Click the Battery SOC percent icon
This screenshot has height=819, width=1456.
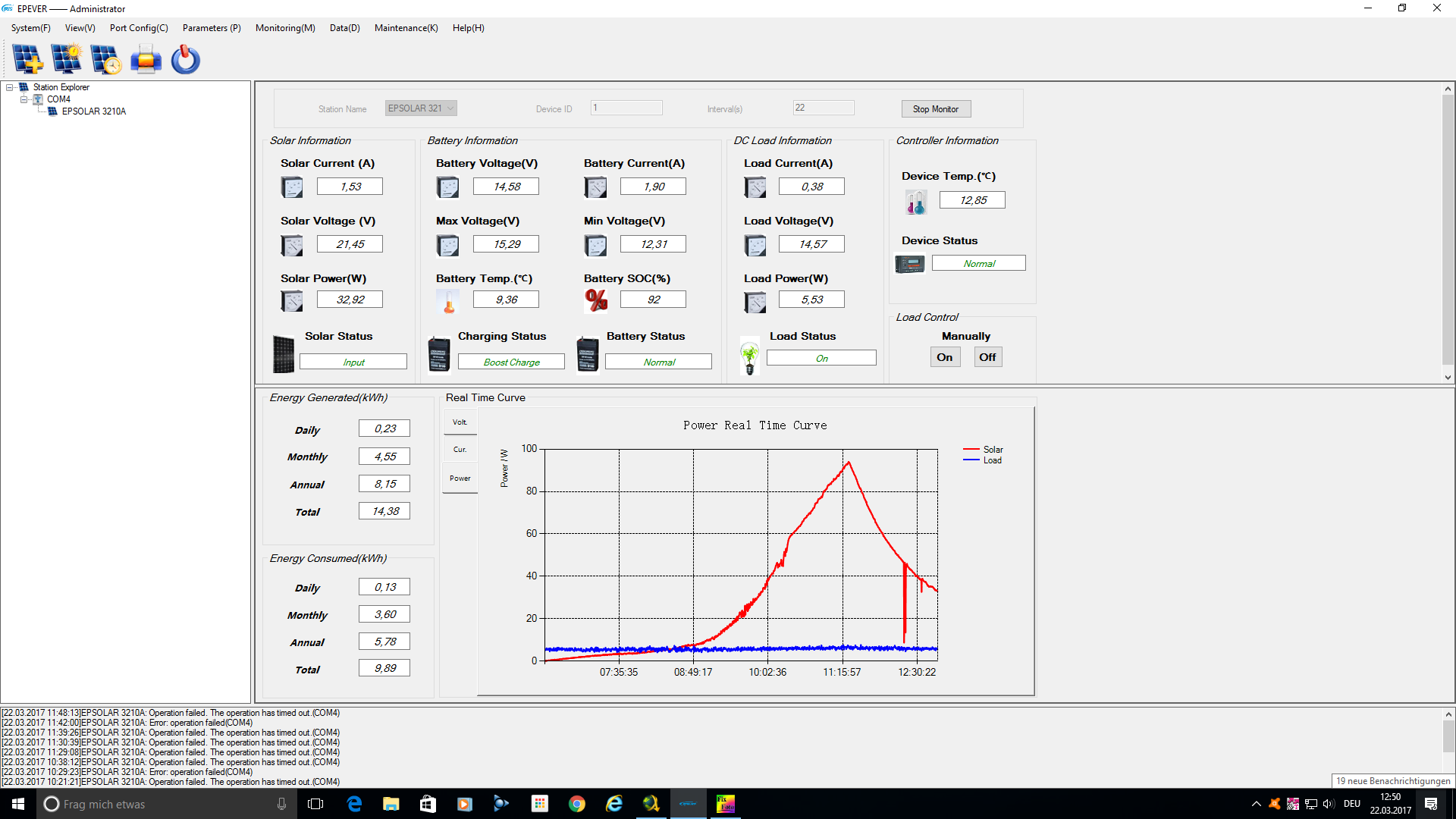pyautogui.click(x=596, y=300)
